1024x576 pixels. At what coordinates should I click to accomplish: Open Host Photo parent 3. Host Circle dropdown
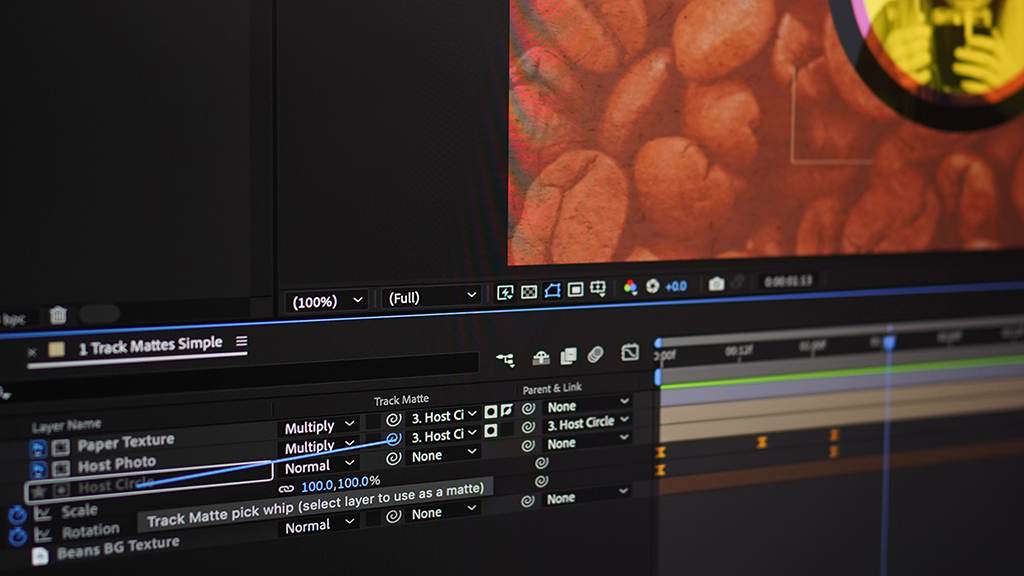[587, 423]
